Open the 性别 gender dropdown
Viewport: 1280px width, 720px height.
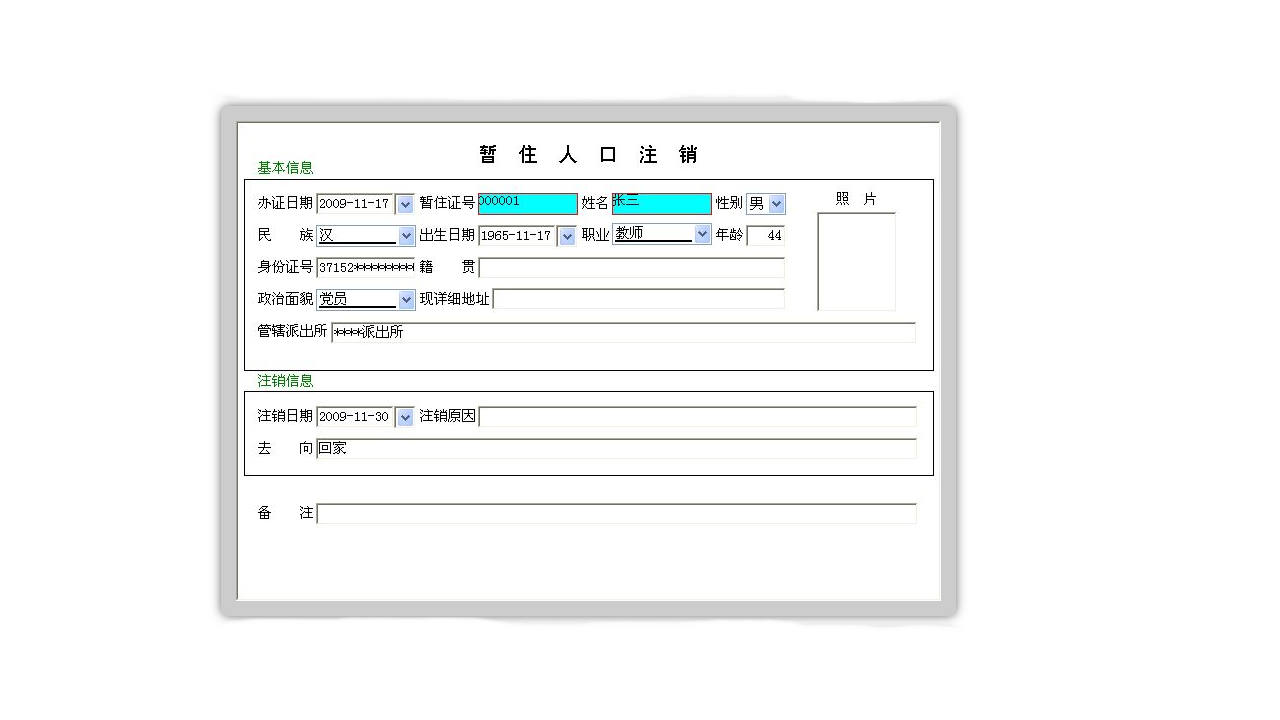(x=777, y=203)
